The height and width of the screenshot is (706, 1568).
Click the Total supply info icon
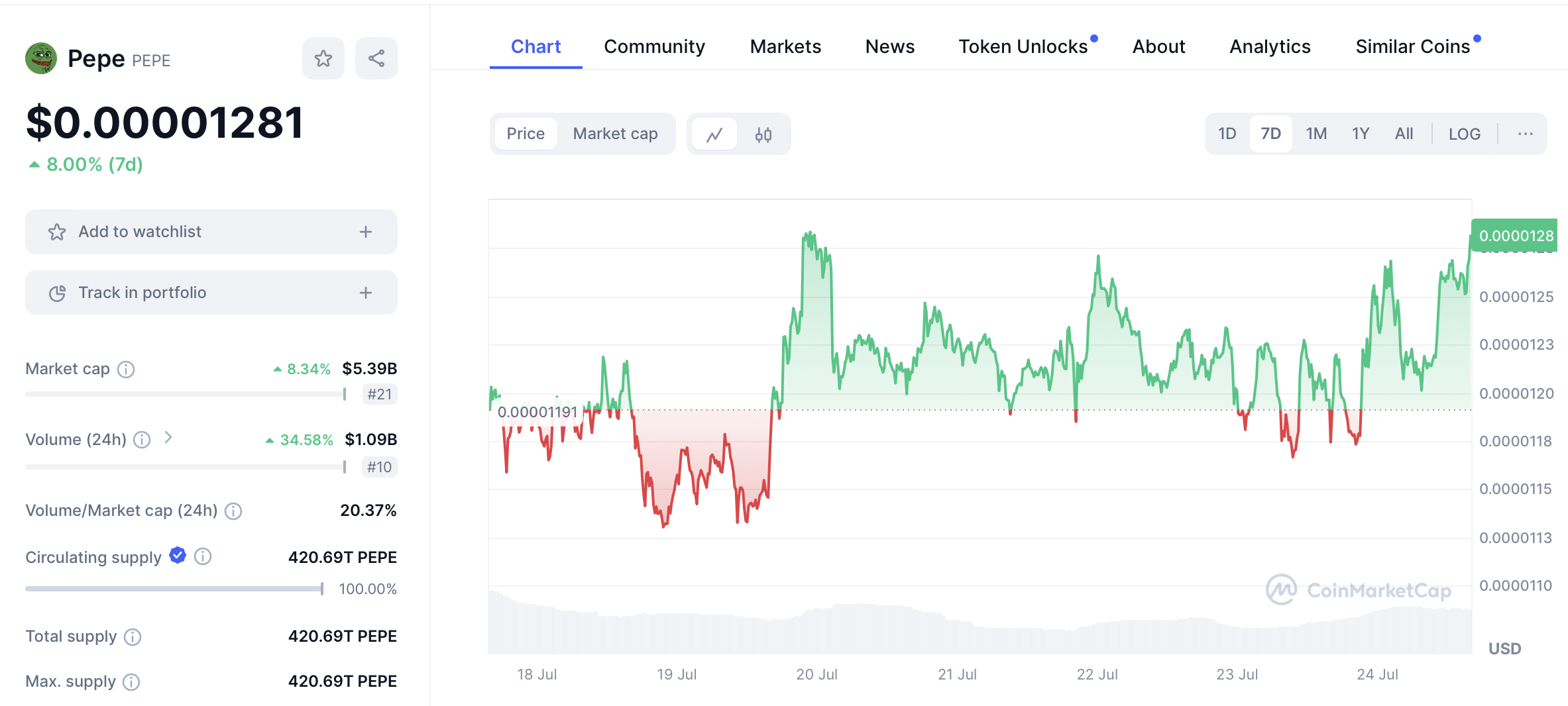coord(133,637)
